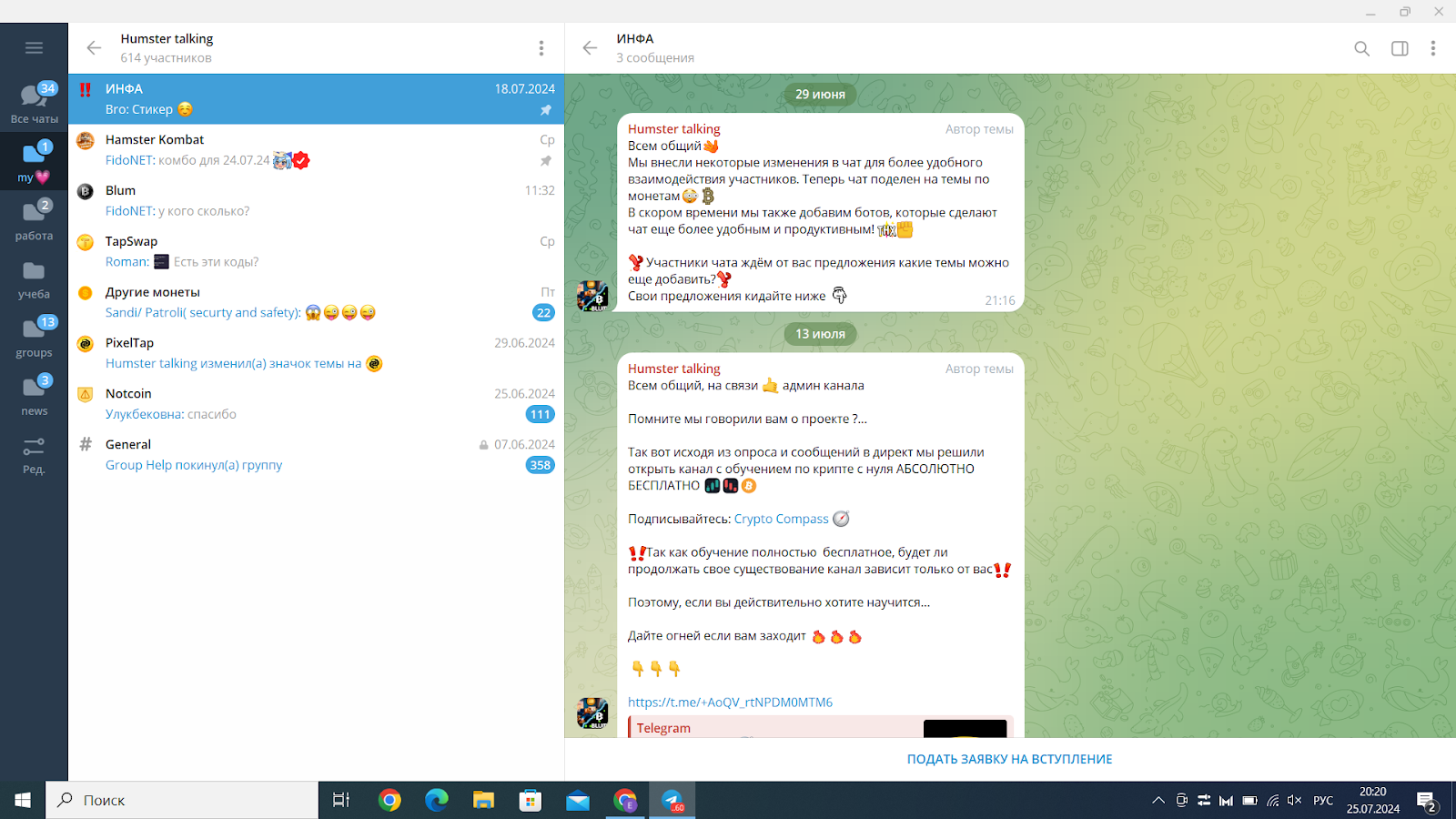
Task: Click the pin icon on the ИНФА topic
Action: pyautogui.click(x=546, y=110)
